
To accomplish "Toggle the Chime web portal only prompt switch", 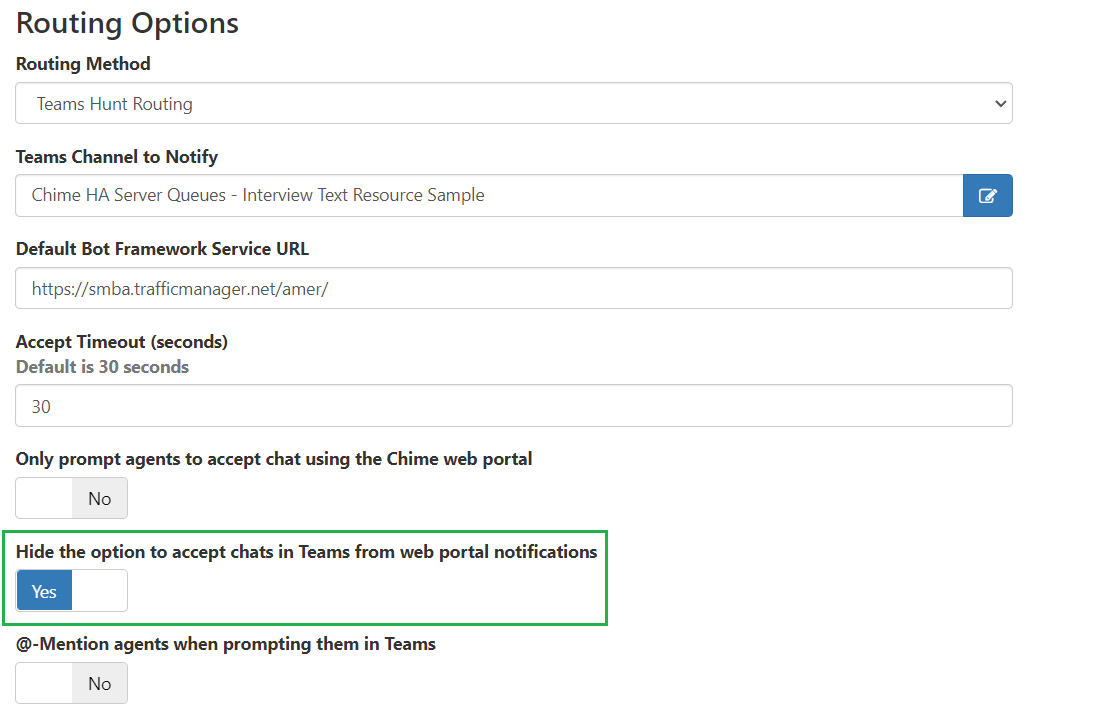I will (71, 498).
